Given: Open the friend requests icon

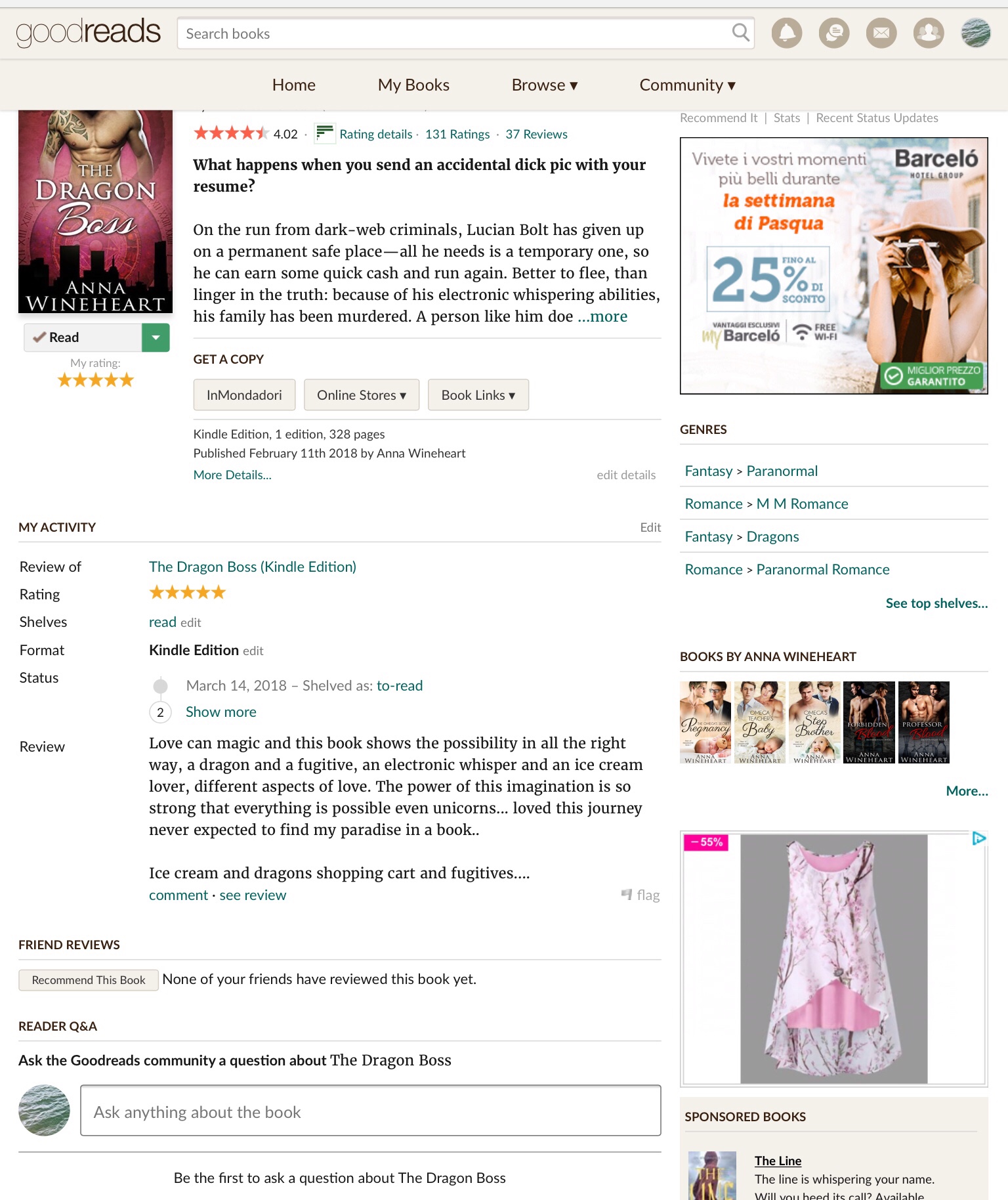Looking at the screenshot, I should [929, 33].
